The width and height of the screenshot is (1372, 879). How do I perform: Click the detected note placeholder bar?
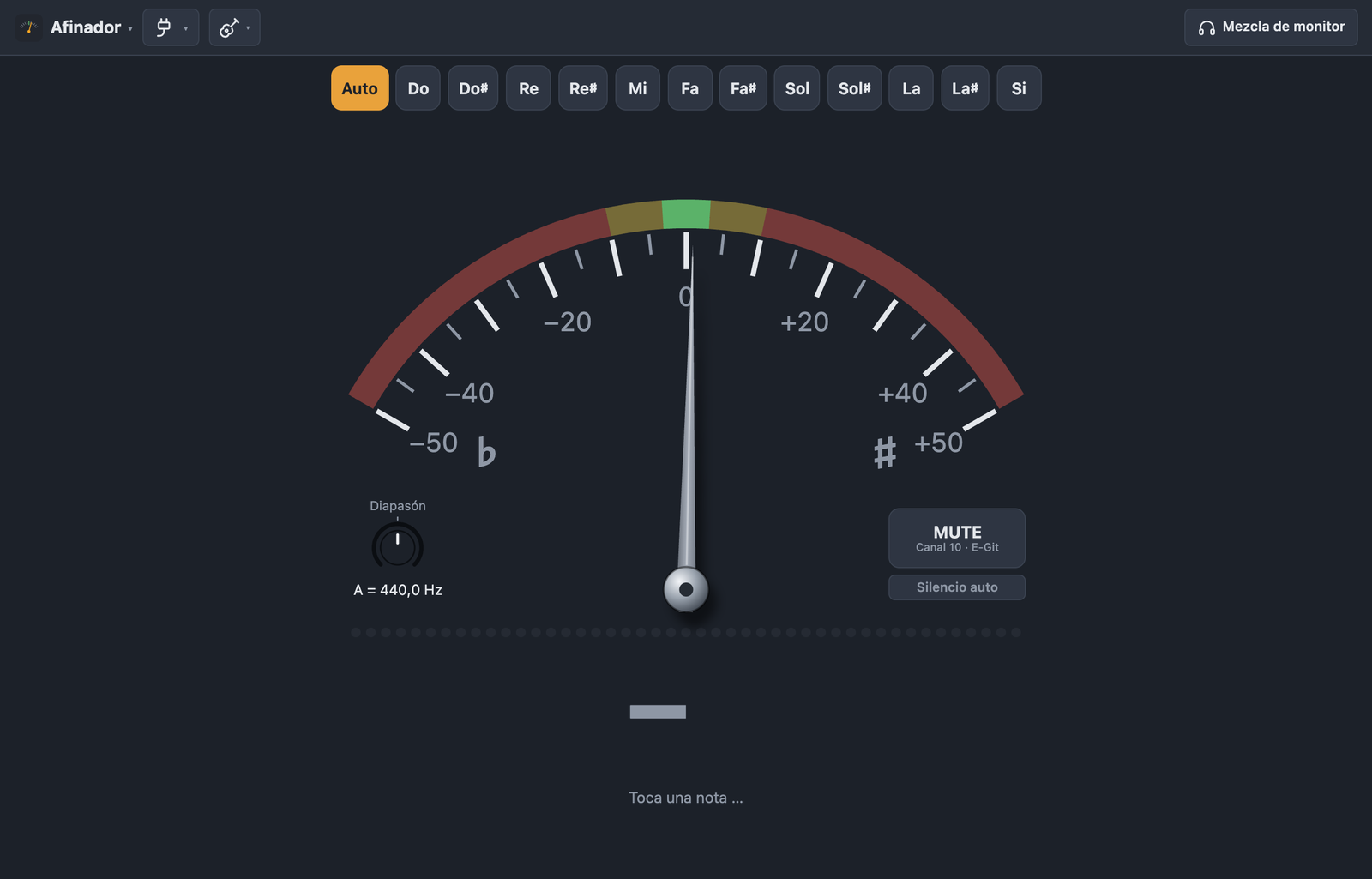pyautogui.click(x=658, y=712)
